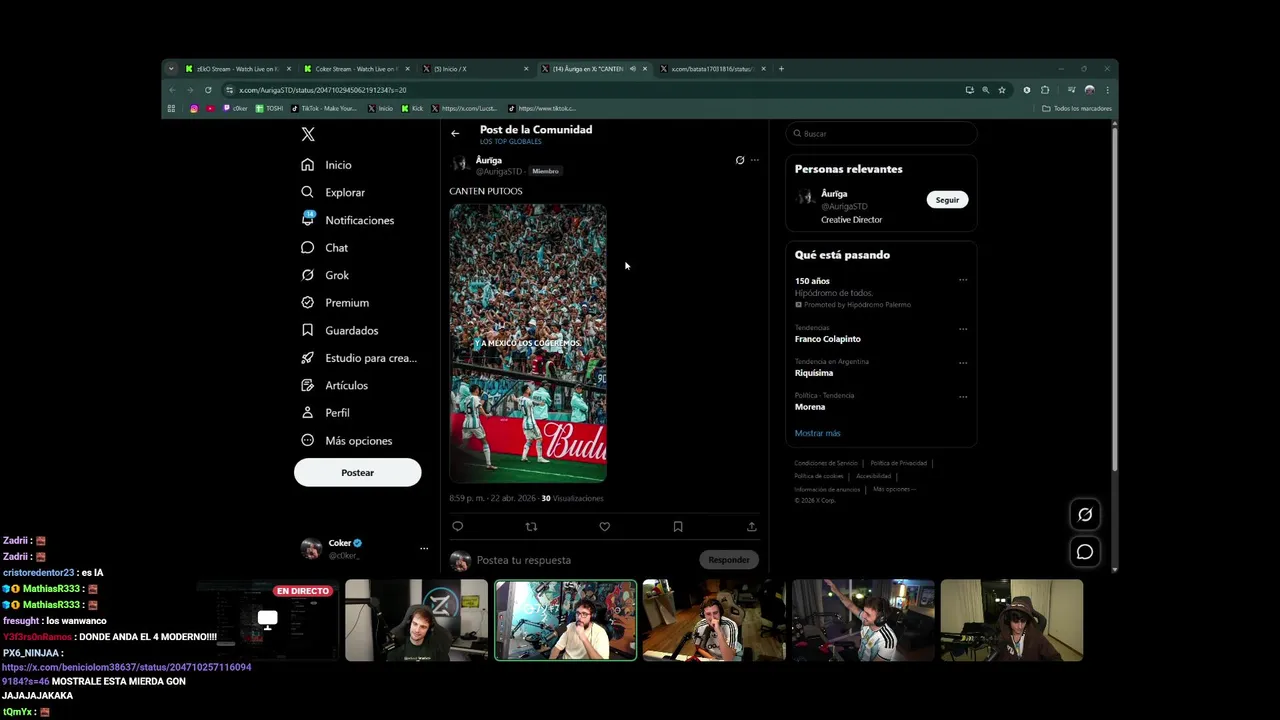Open the Morena trend
The height and width of the screenshot is (720, 1280).
[x=810, y=407]
